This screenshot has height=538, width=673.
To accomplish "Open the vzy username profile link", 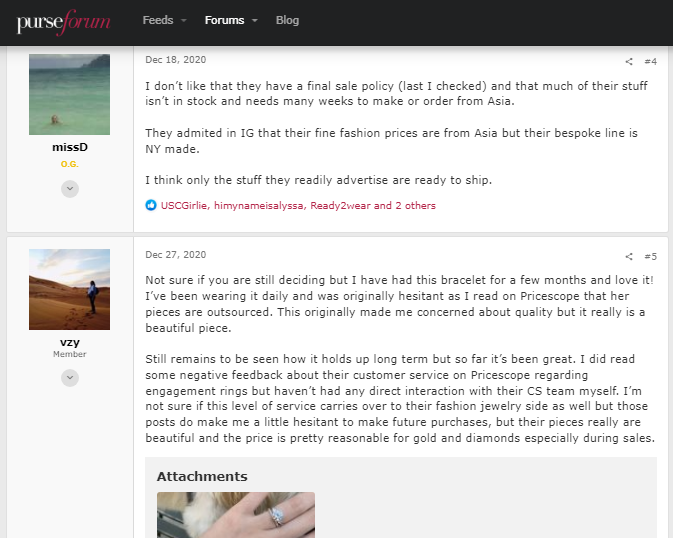I will [x=70, y=342].
